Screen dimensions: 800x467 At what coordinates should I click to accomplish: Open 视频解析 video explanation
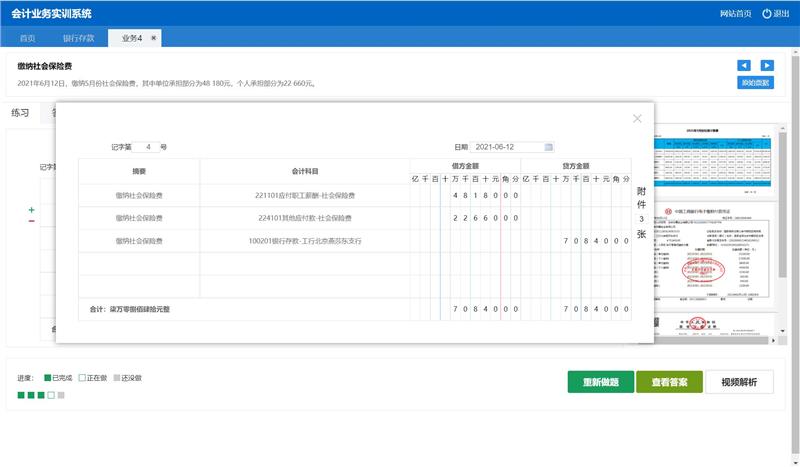pyautogui.click(x=738, y=382)
